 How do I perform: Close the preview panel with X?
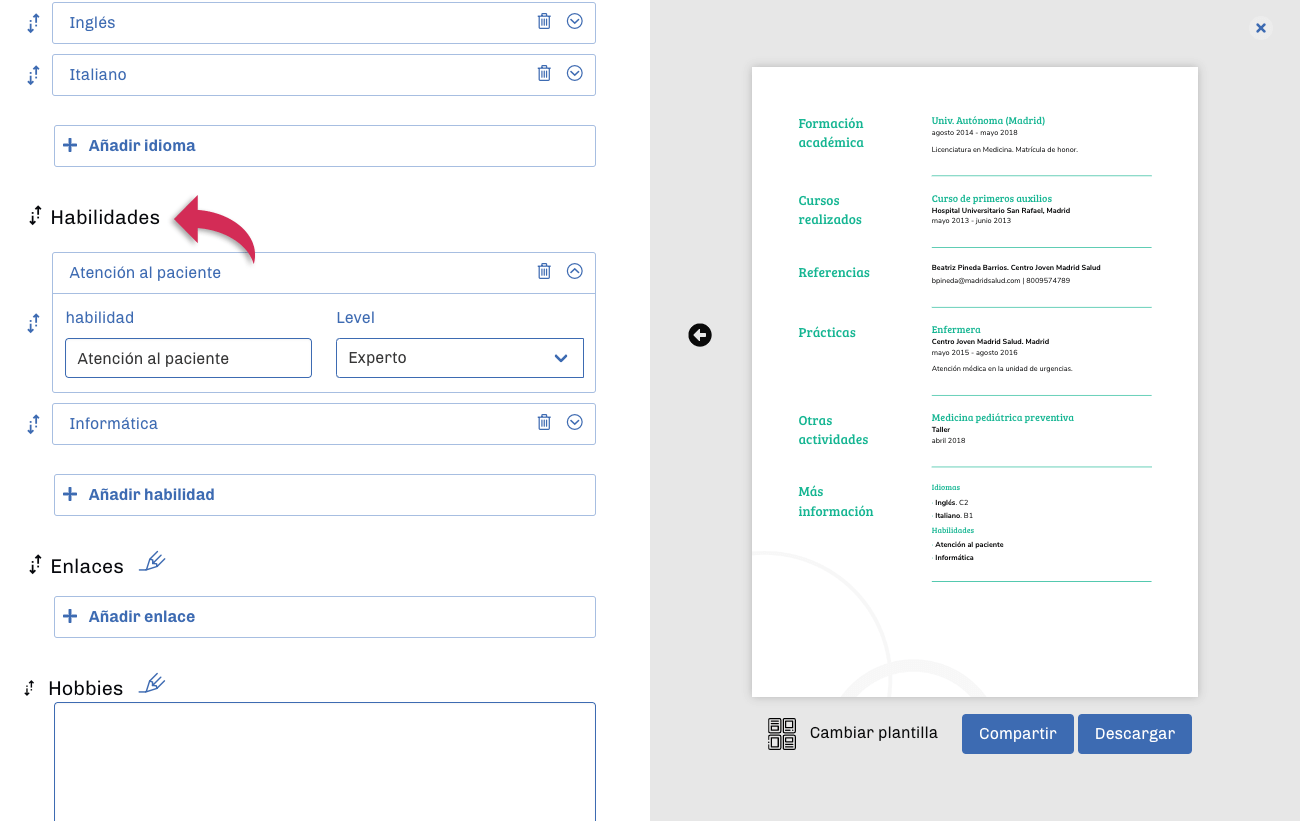1261,28
